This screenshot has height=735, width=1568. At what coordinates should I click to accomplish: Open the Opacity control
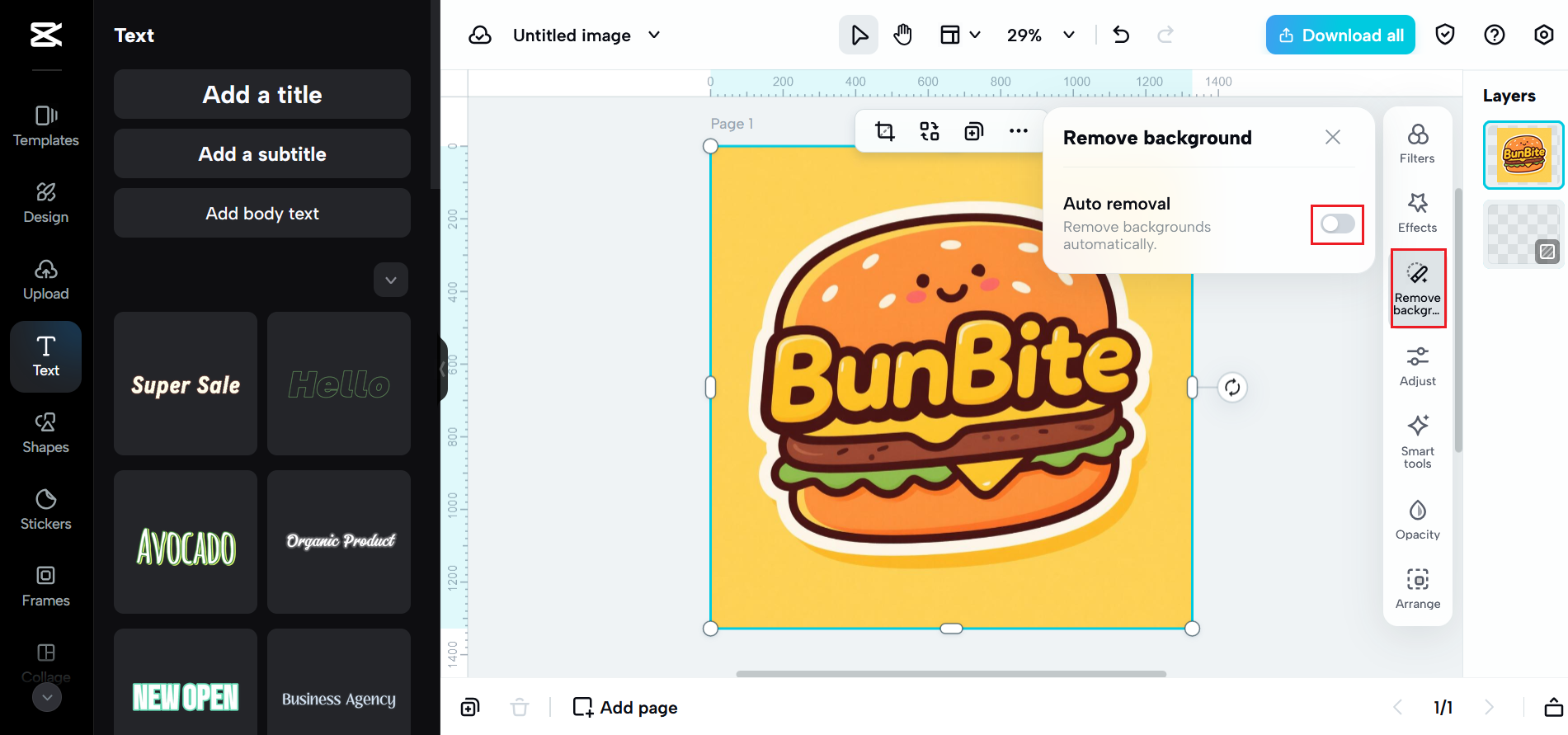[1417, 520]
